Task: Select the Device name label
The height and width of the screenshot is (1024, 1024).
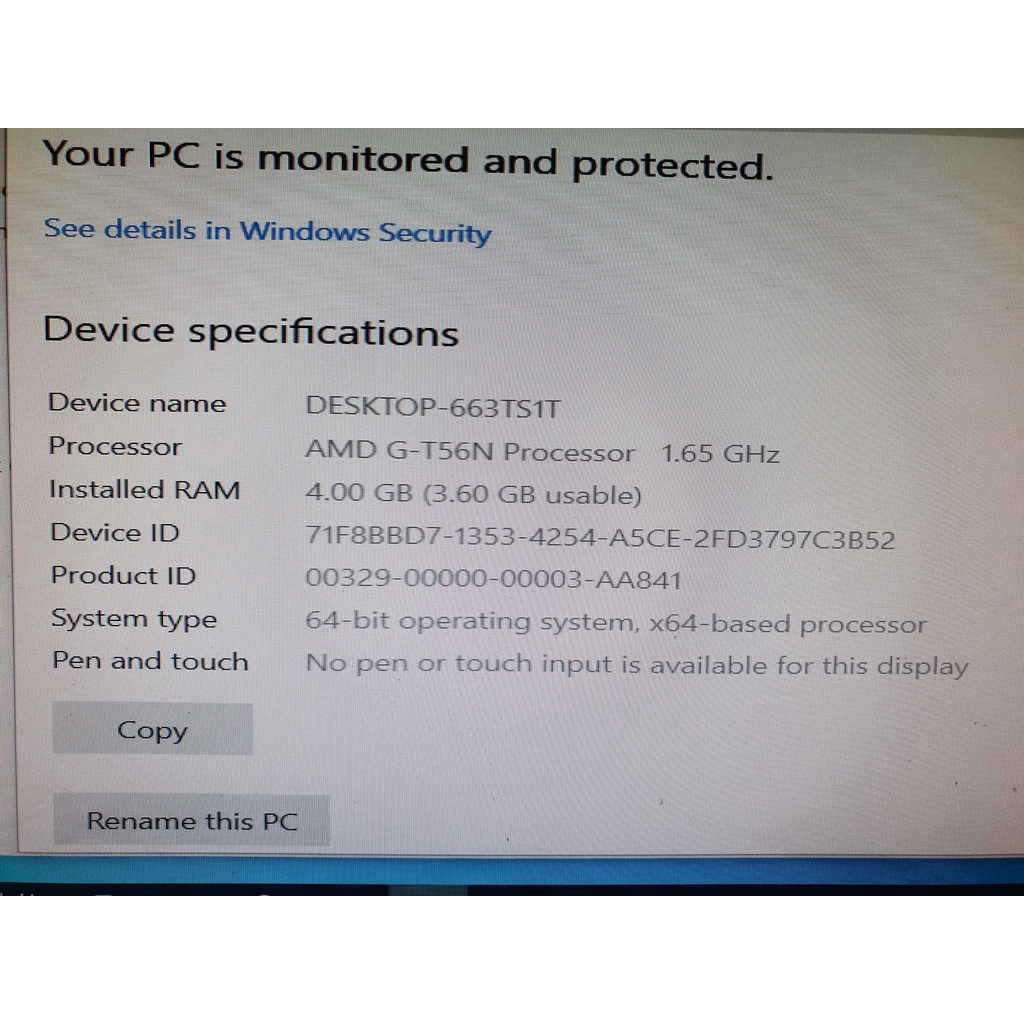Action: pyautogui.click(x=137, y=403)
